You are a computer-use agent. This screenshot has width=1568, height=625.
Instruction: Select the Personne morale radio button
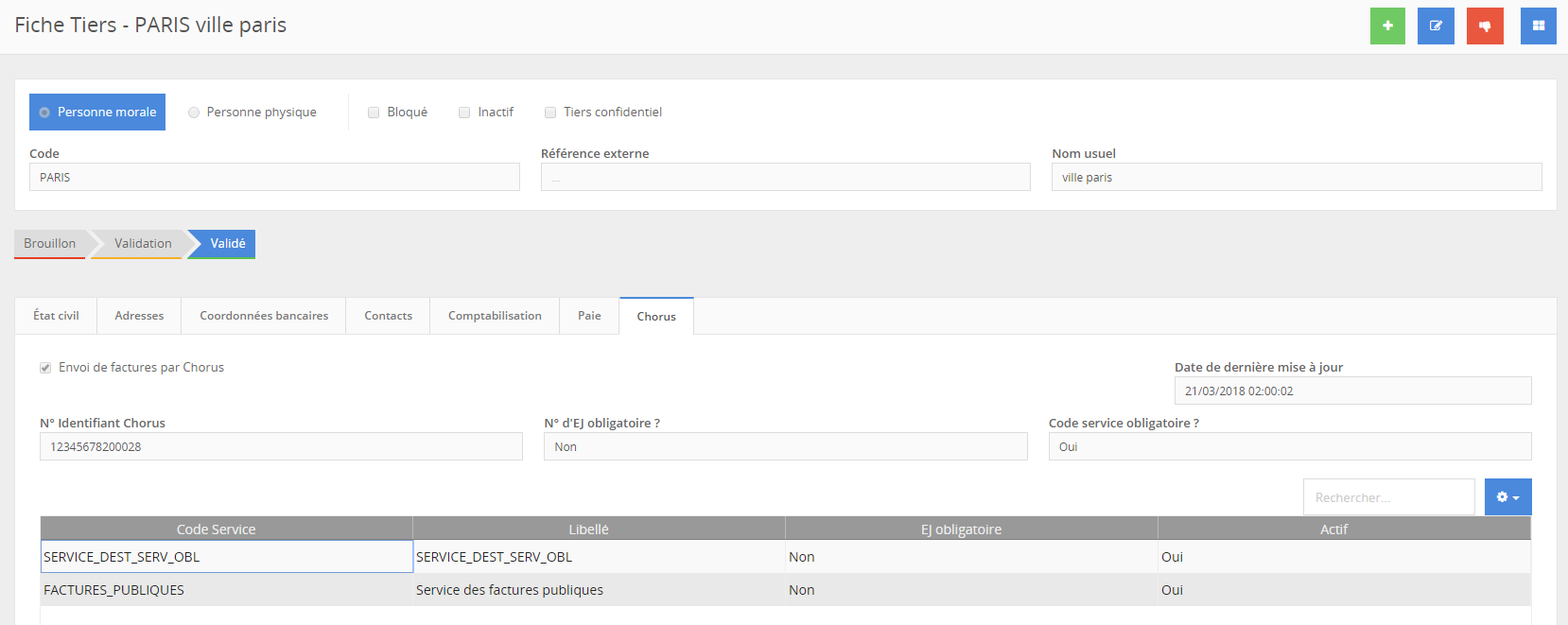coord(44,113)
